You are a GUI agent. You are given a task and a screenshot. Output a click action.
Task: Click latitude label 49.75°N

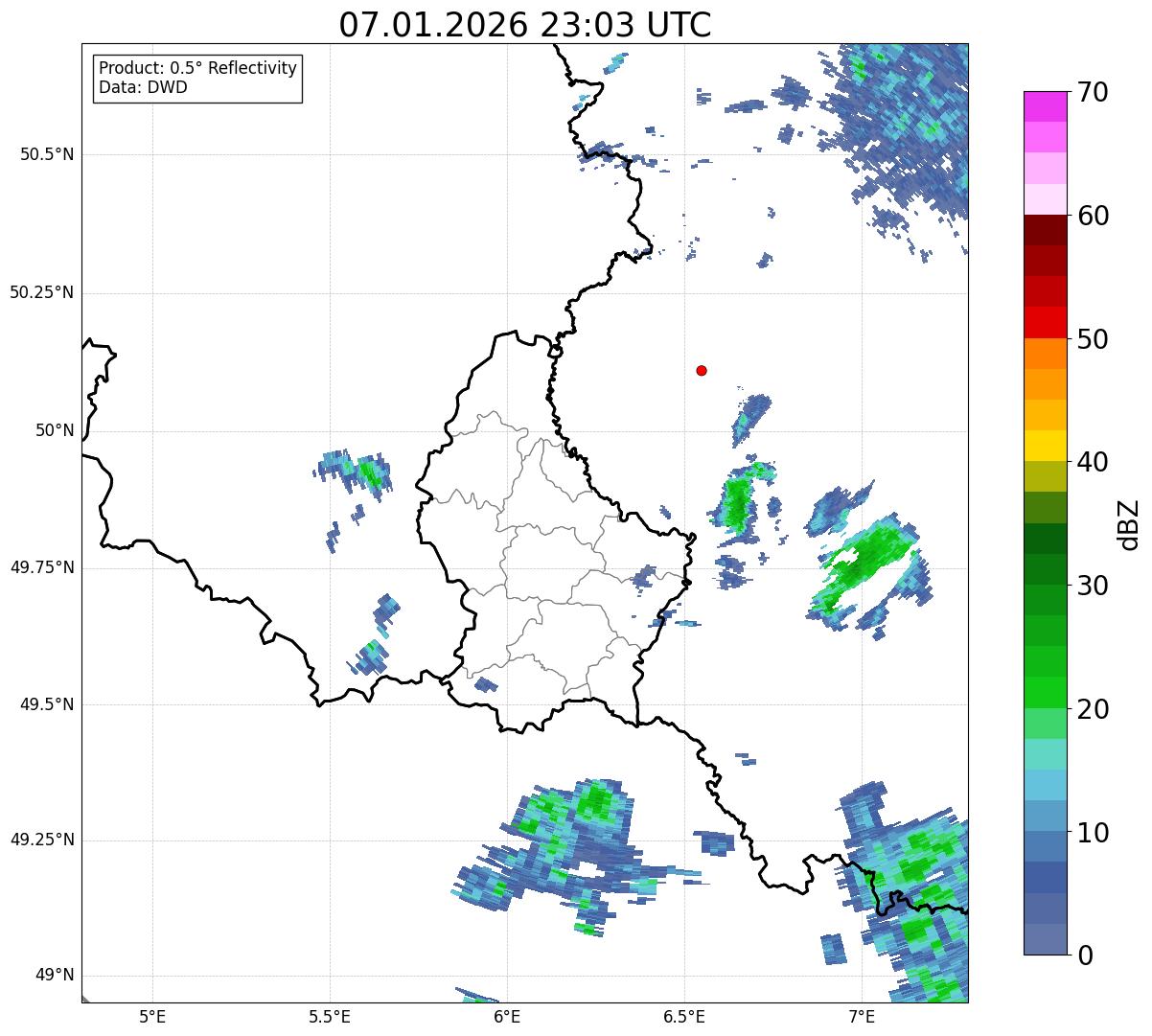click(42, 568)
